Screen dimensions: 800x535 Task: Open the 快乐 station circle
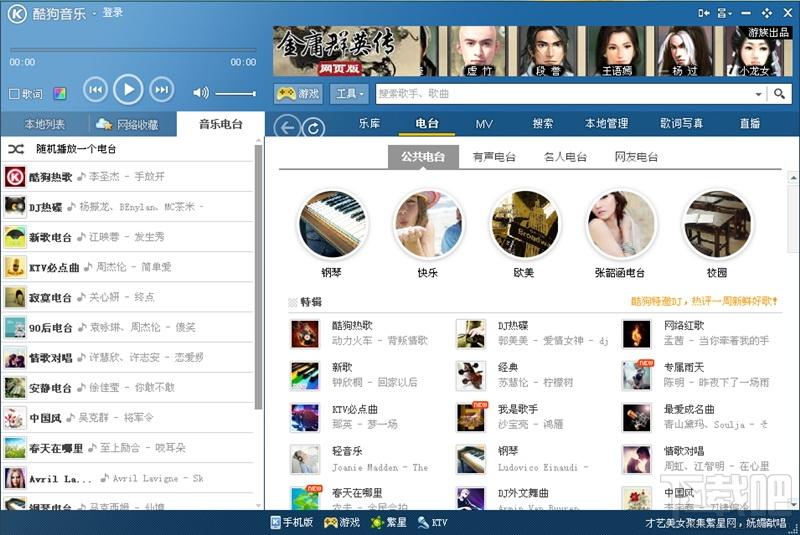(428, 224)
